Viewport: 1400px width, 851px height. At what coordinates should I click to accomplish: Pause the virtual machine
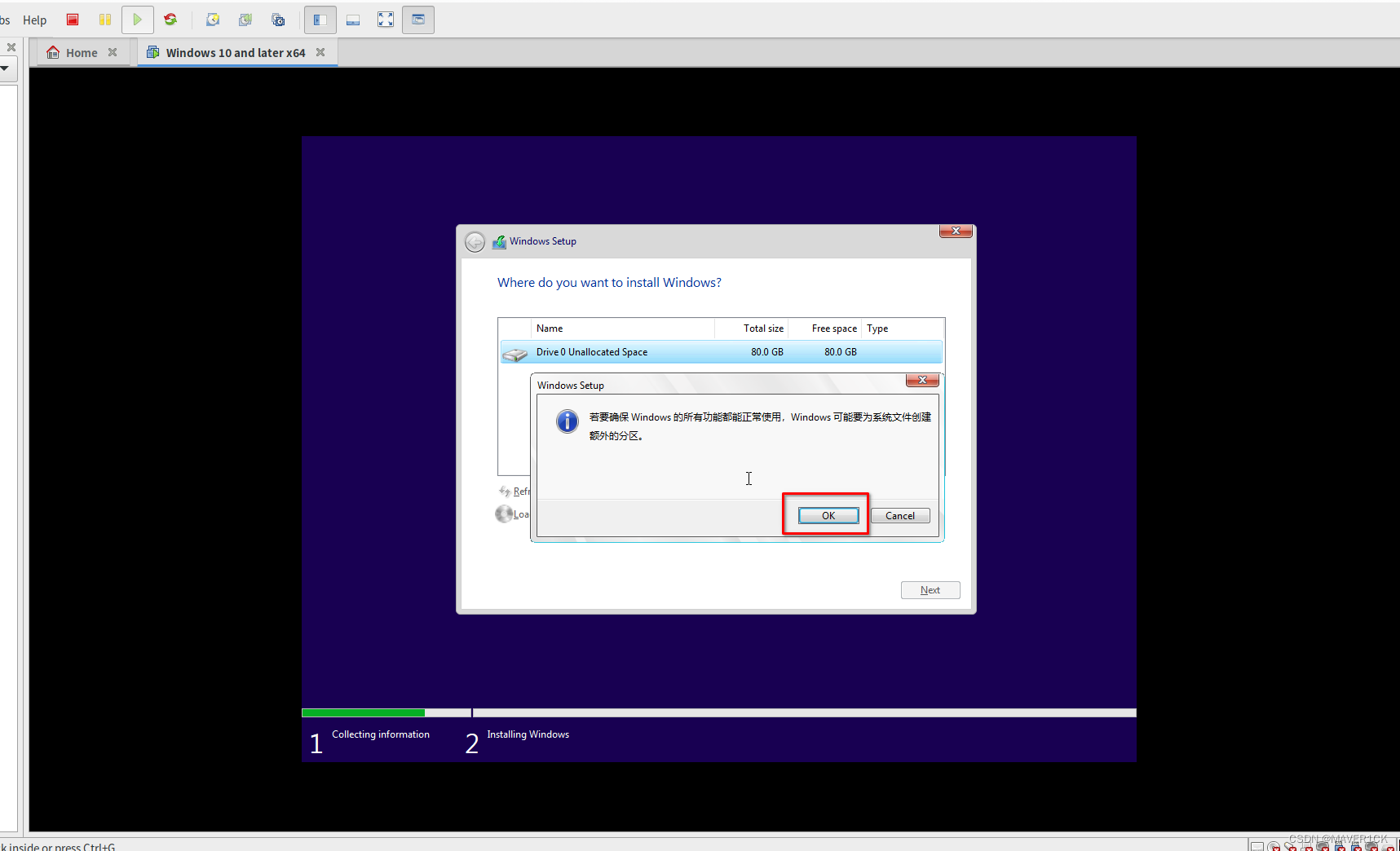pos(105,20)
